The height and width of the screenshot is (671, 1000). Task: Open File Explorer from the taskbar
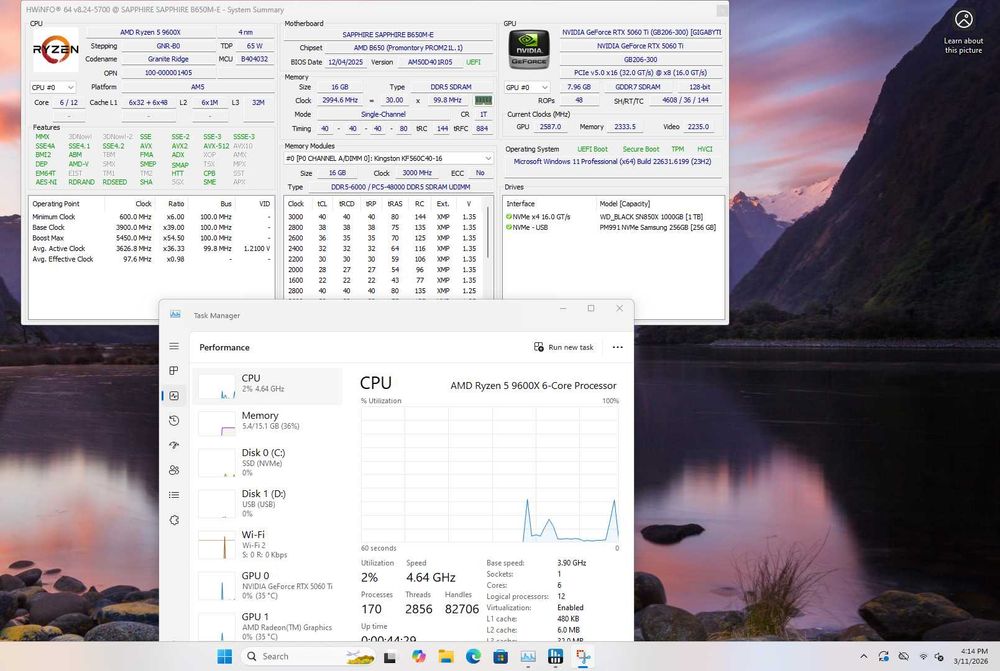tap(445, 656)
